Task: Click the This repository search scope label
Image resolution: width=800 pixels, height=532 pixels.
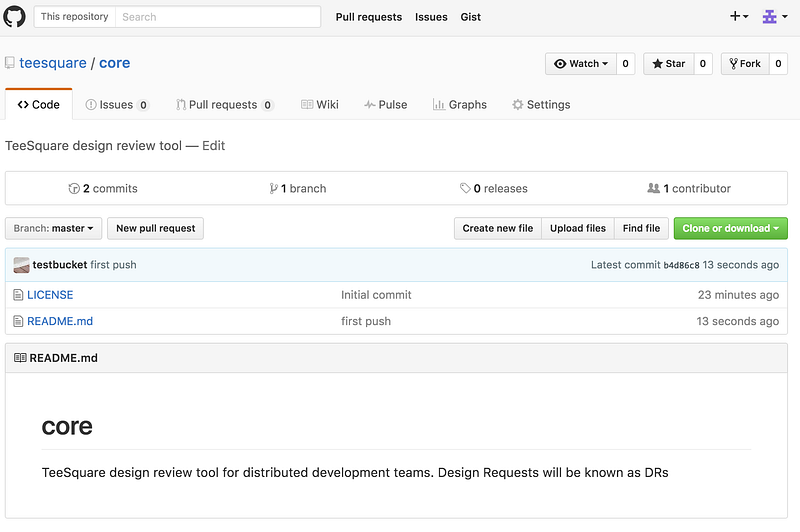Action: point(74,17)
